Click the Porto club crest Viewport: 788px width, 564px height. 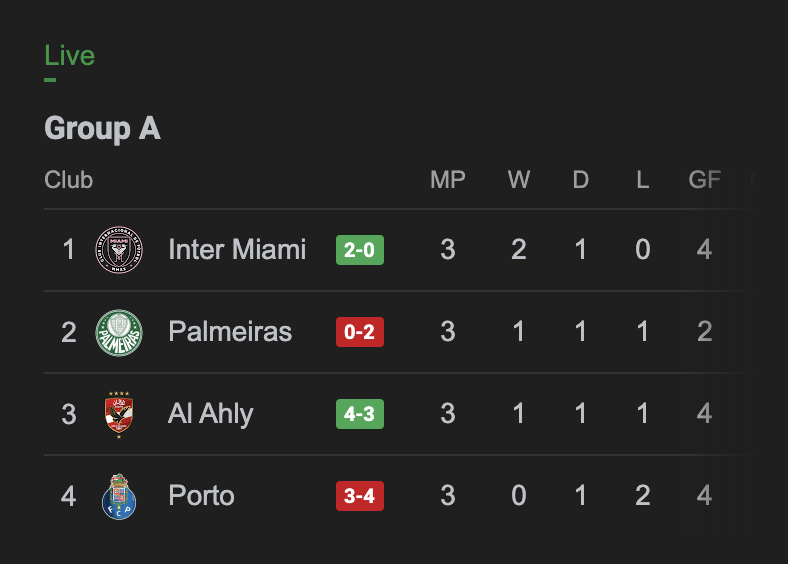[119, 497]
